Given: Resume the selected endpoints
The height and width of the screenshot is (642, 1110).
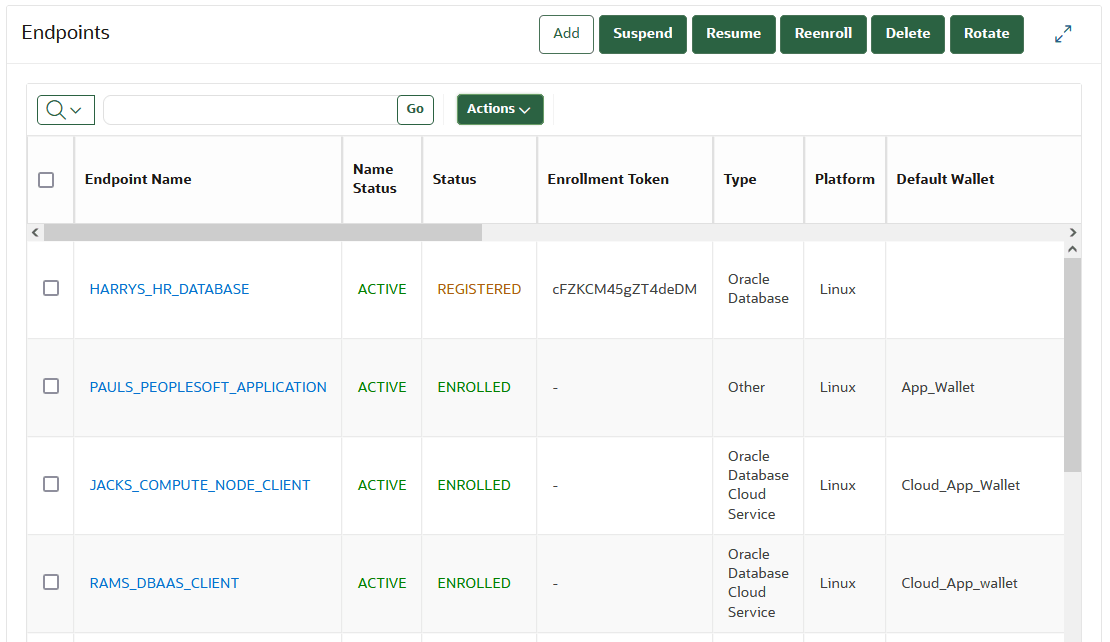Looking at the screenshot, I should tap(733, 33).
